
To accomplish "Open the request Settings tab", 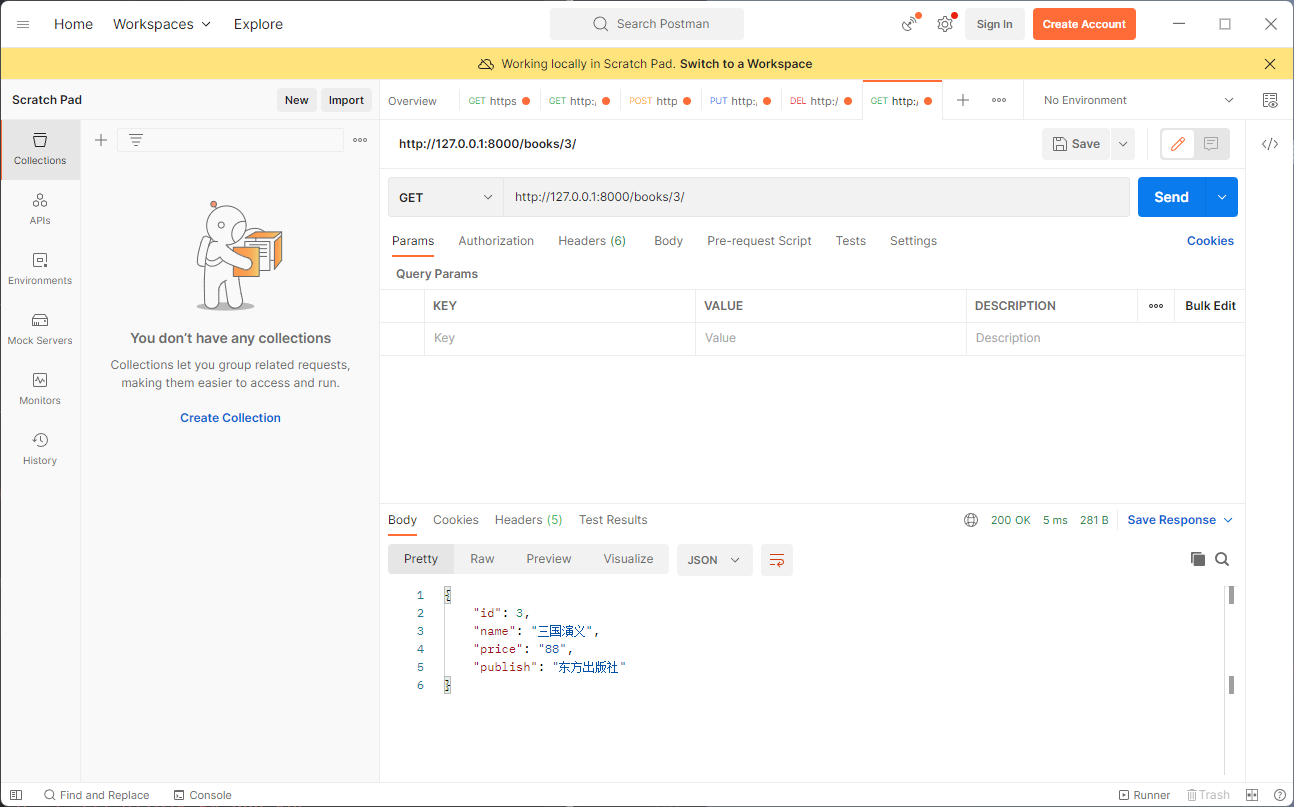I will [913, 241].
